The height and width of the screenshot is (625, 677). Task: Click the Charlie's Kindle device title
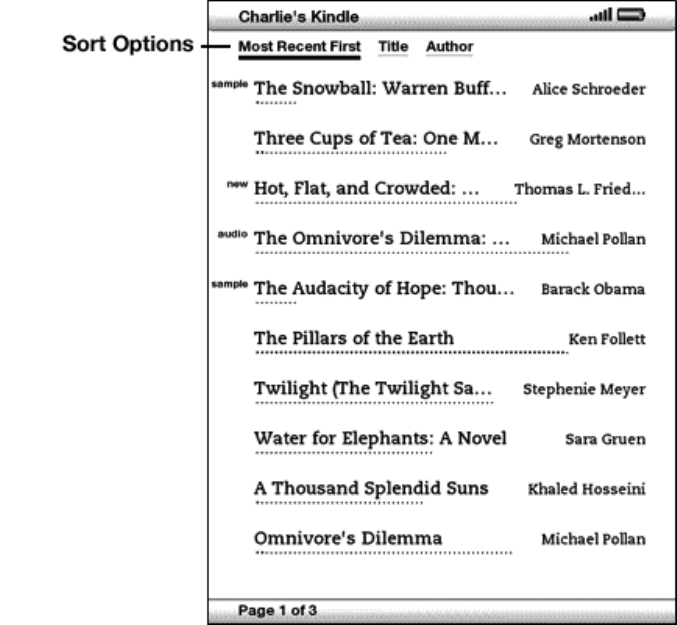pyautogui.click(x=291, y=16)
